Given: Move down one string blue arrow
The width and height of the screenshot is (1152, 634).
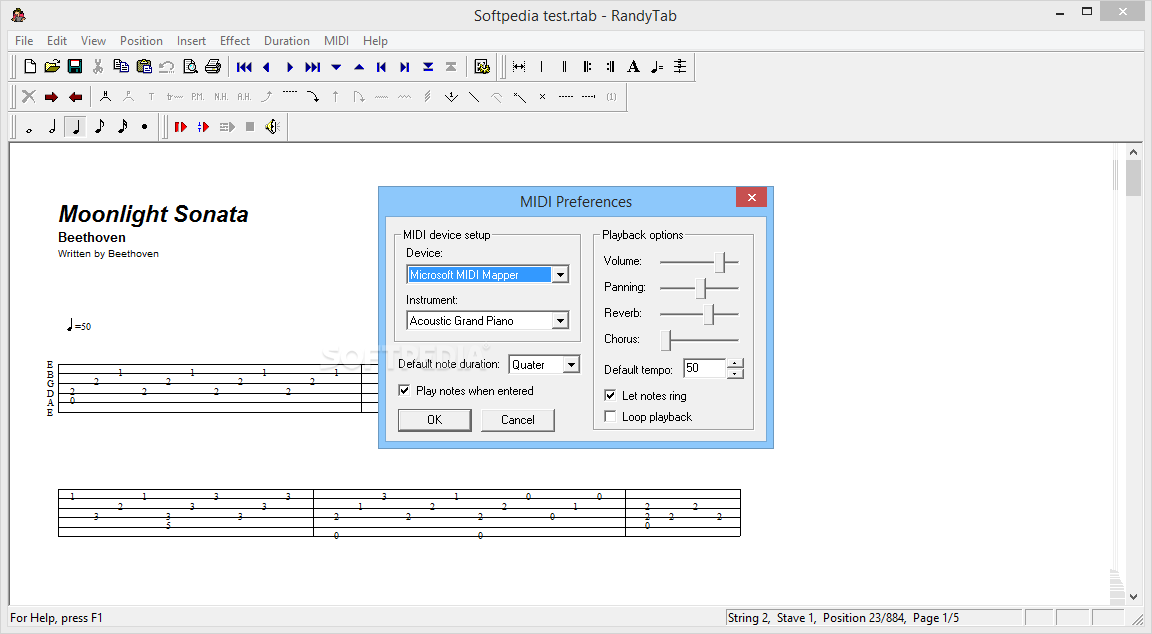Looking at the screenshot, I should (x=336, y=67).
